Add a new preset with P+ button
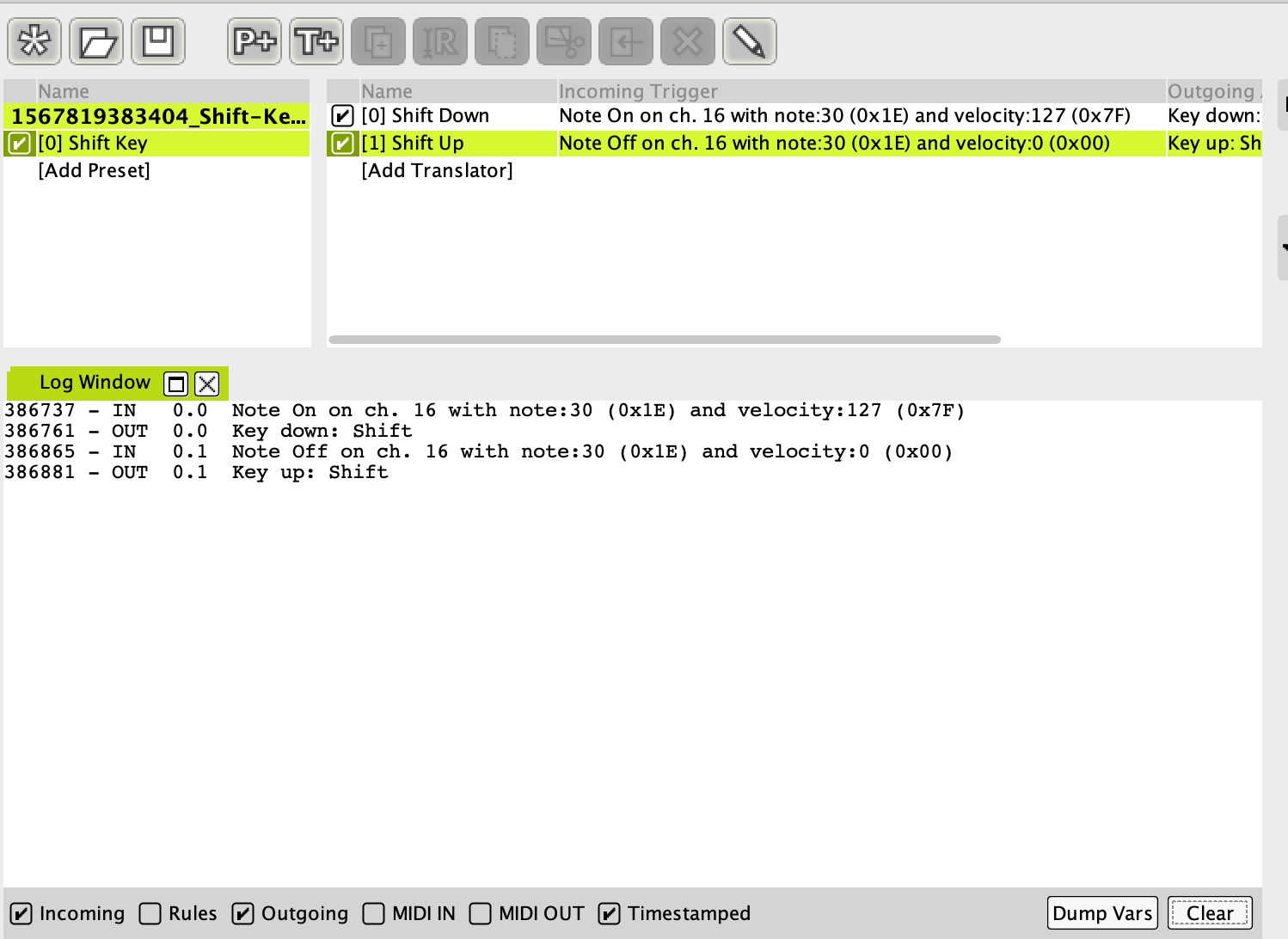 255,41
